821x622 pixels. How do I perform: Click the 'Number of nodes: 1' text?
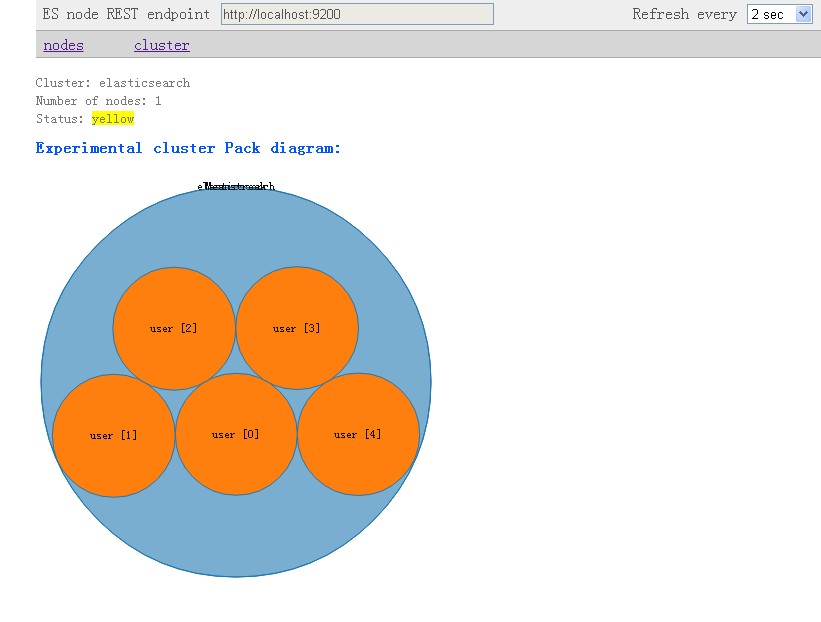98,101
